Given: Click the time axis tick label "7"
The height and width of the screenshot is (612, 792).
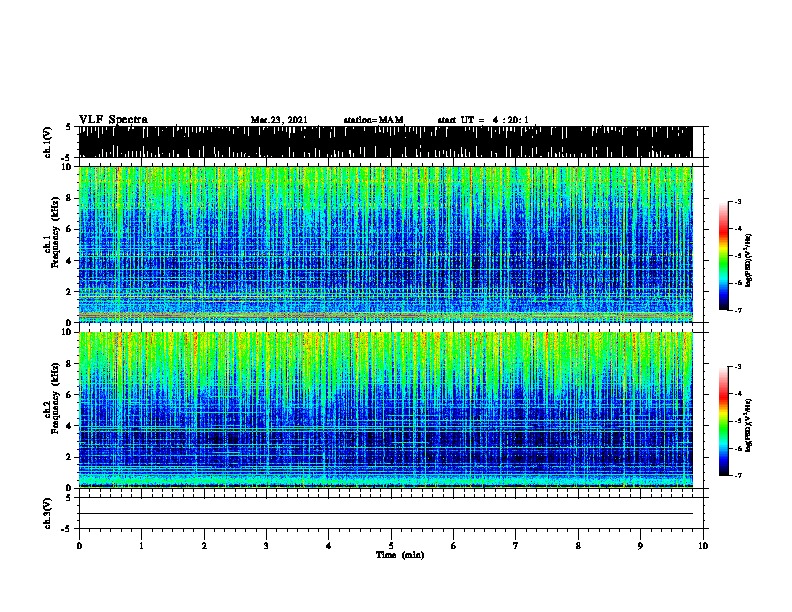Looking at the screenshot, I should coord(516,546).
